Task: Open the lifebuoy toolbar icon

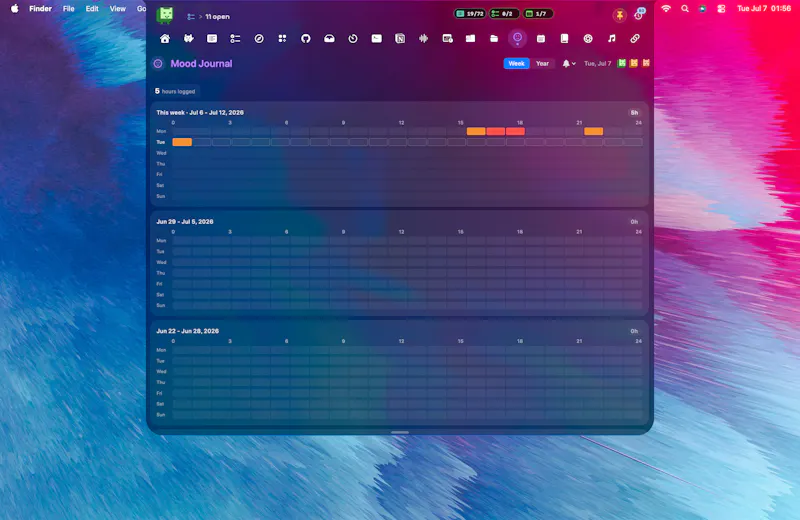Action: point(588,38)
